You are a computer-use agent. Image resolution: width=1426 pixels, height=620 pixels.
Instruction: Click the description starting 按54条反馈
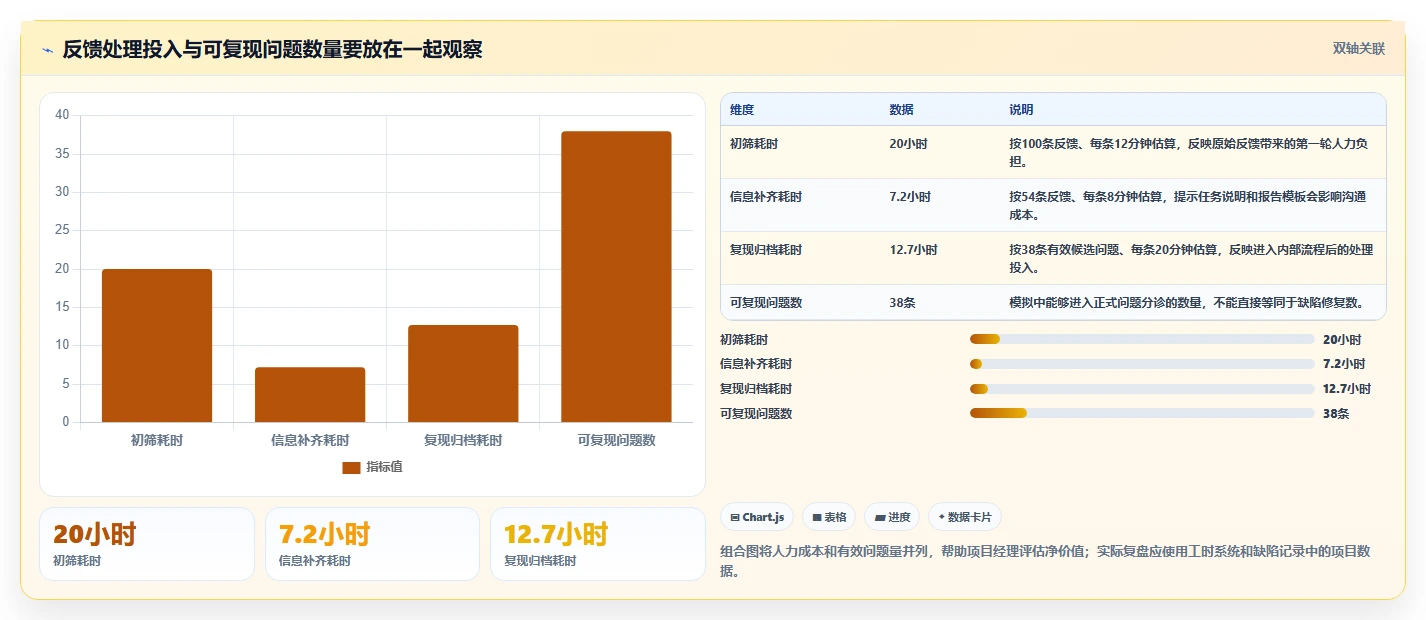1188,205
